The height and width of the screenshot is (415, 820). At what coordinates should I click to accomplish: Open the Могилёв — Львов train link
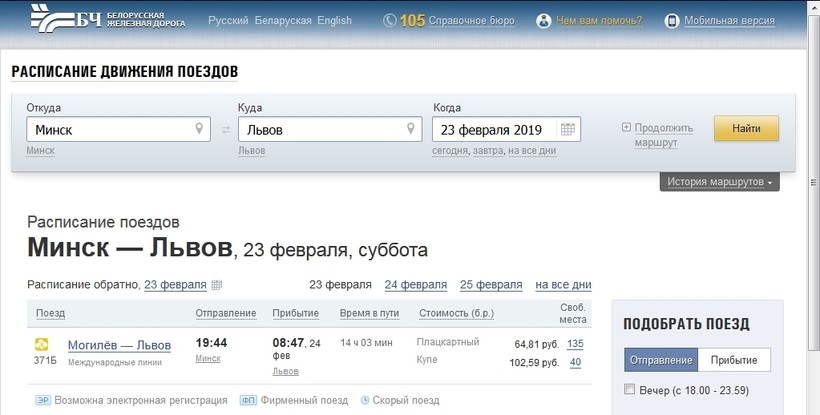tap(119, 345)
